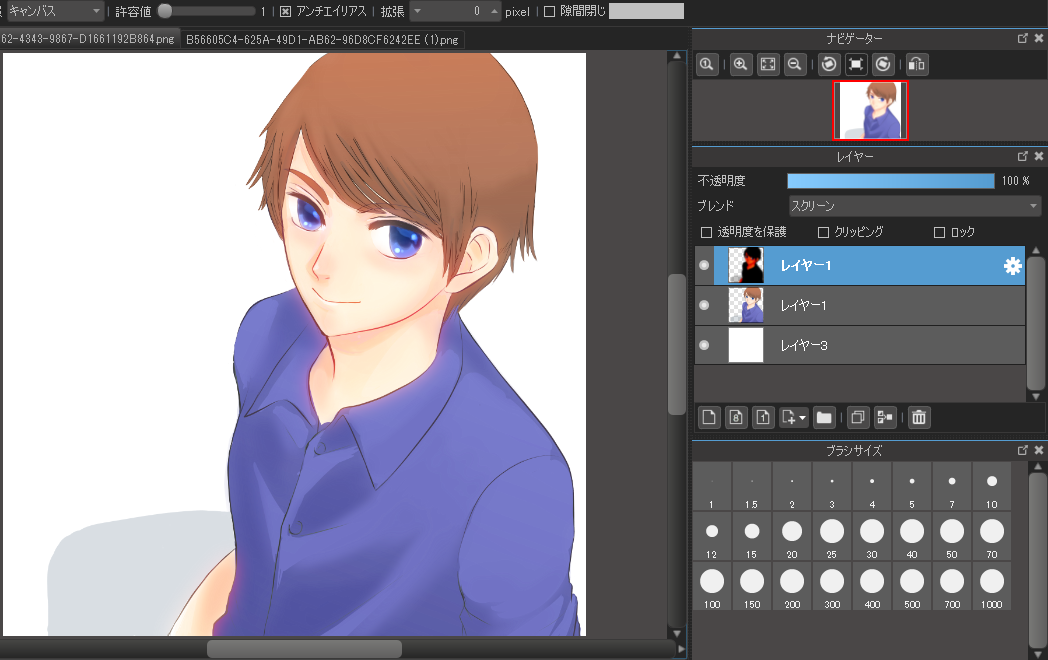Enable the クリッピング checkbox
Viewport: 1048px width, 660px height.
824,232
